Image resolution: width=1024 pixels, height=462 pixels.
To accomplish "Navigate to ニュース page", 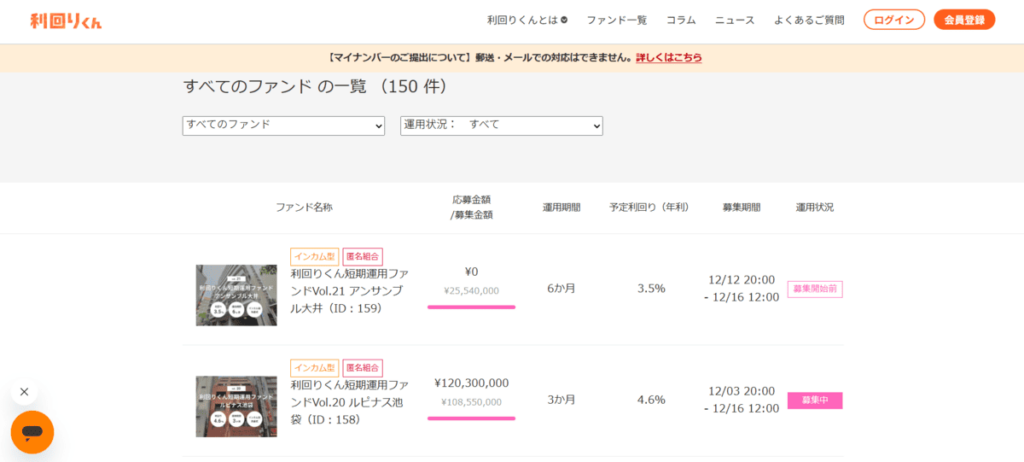I will pyautogui.click(x=735, y=20).
